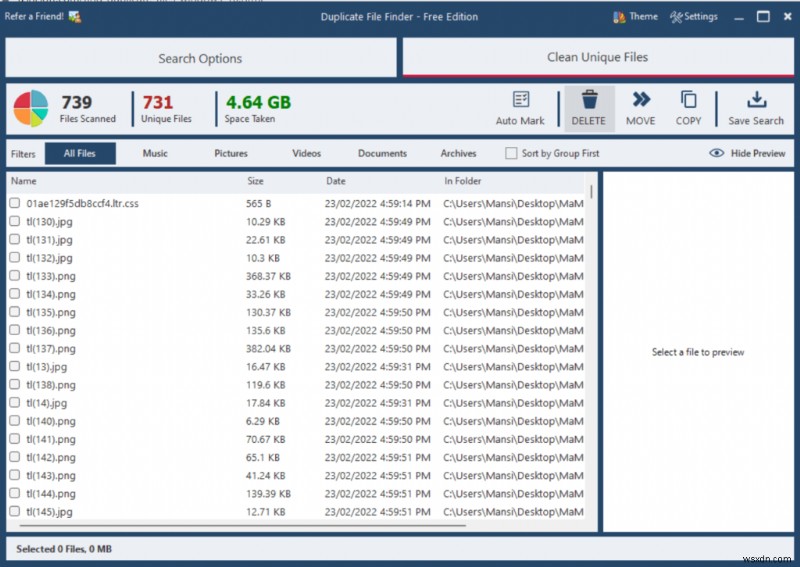Screen dimensions: 800x567
Task: Filter results by Pictures
Action: click(230, 154)
